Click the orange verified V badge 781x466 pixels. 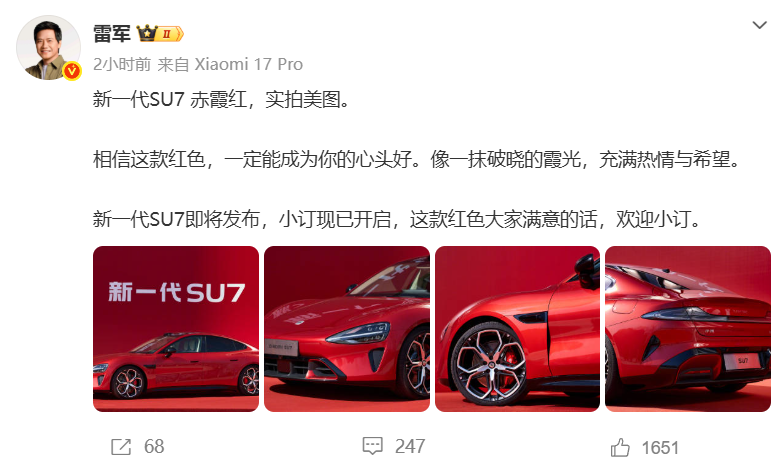(72, 71)
